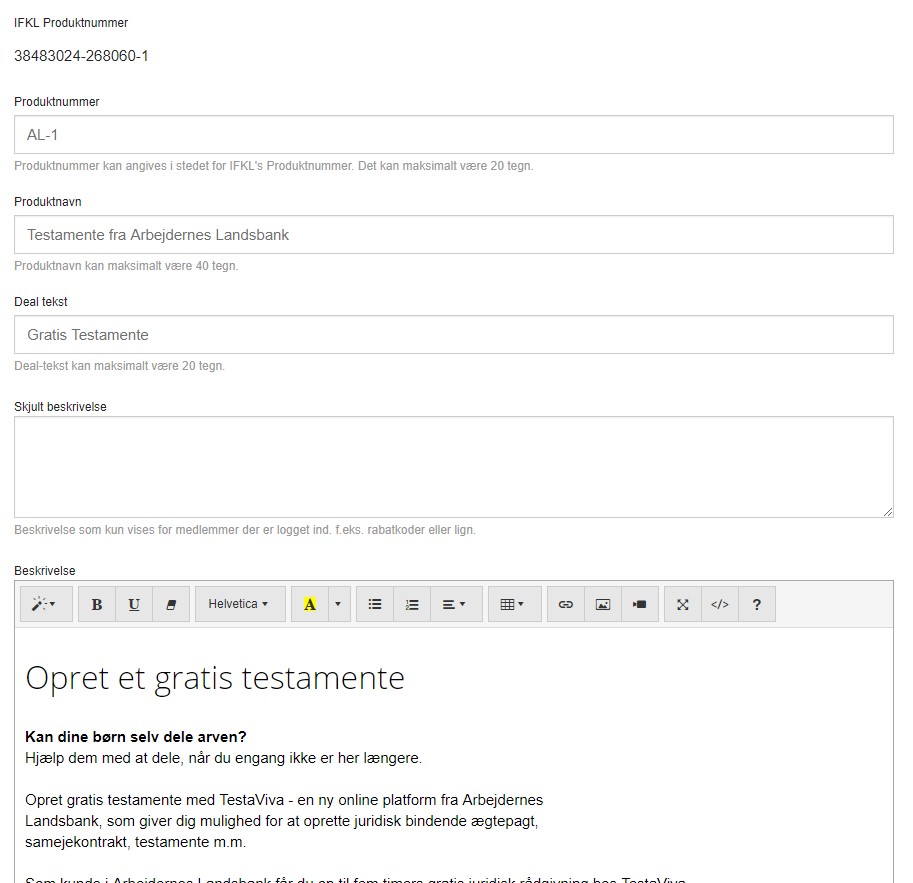Open editor help with question mark
This screenshot has height=883, width=913.
(x=757, y=604)
